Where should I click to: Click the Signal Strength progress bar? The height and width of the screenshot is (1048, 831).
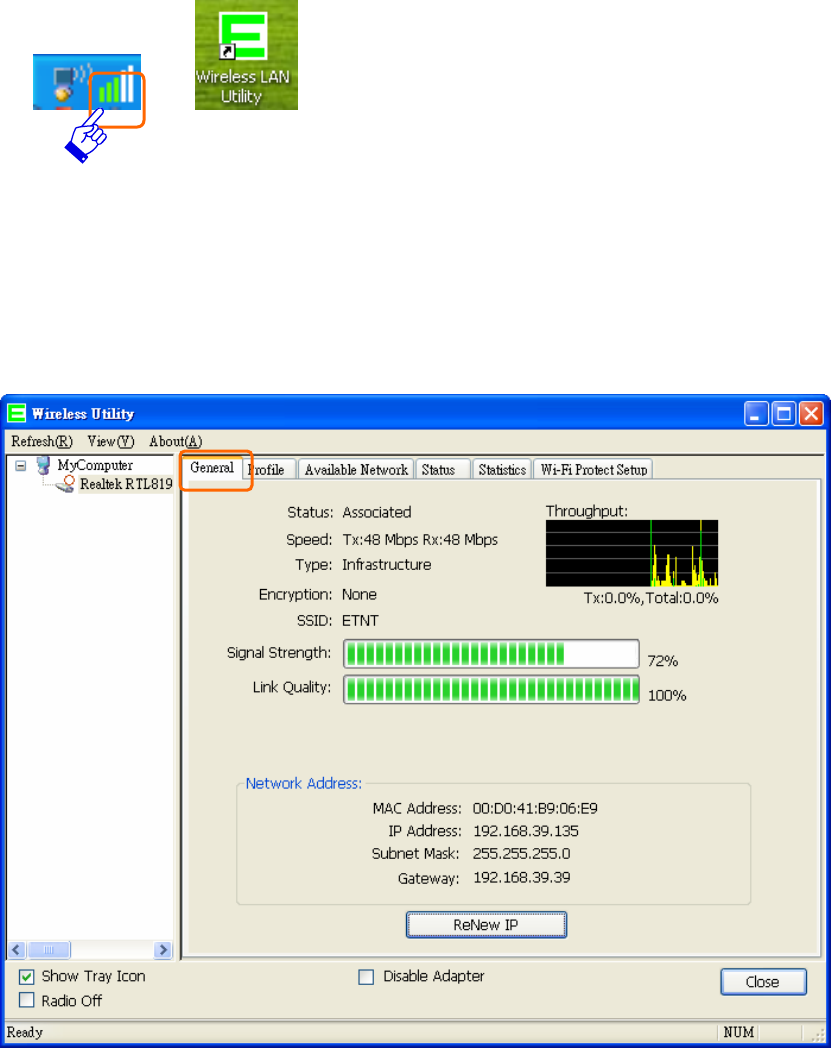[491, 654]
